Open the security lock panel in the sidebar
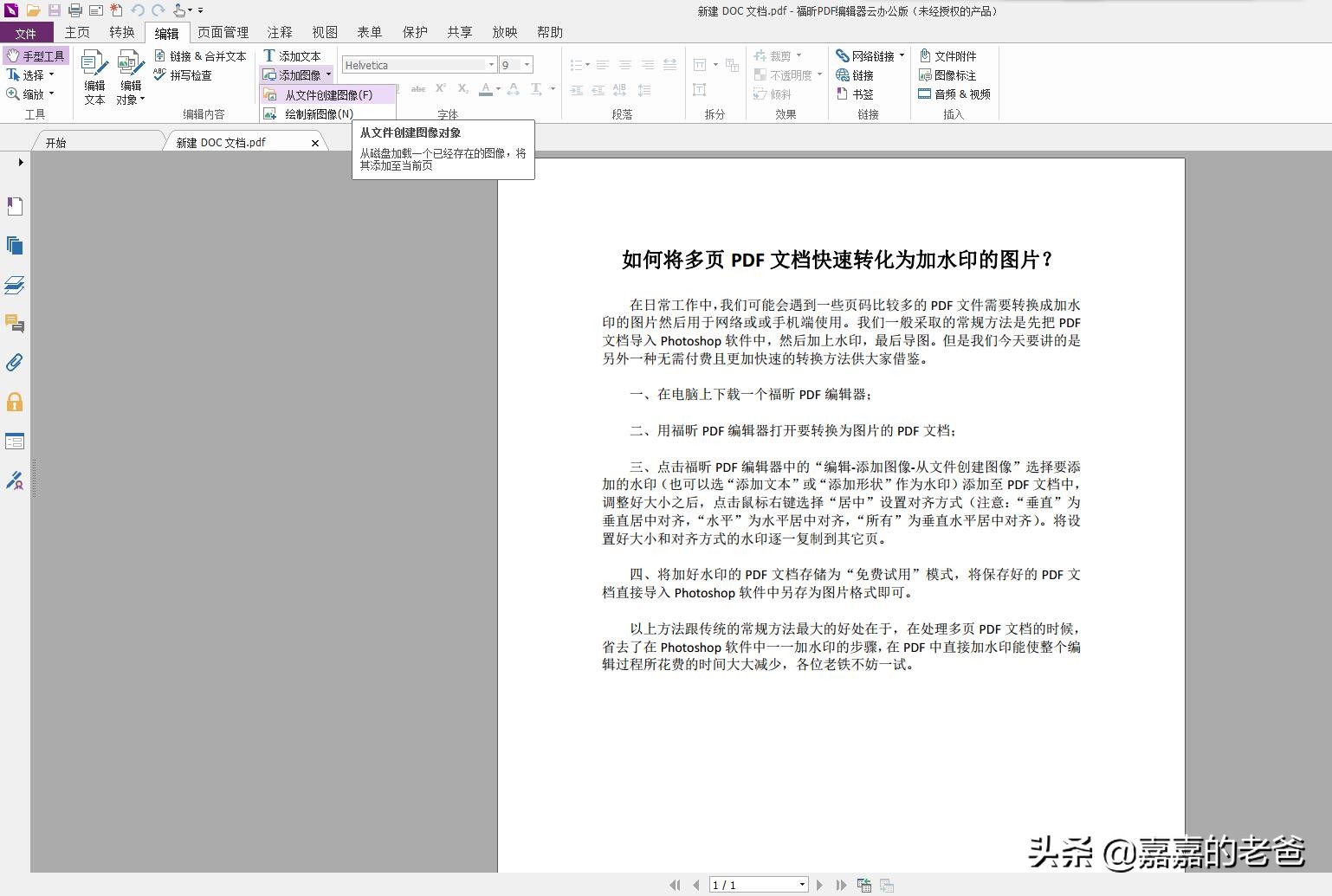 pyautogui.click(x=14, y=402)
